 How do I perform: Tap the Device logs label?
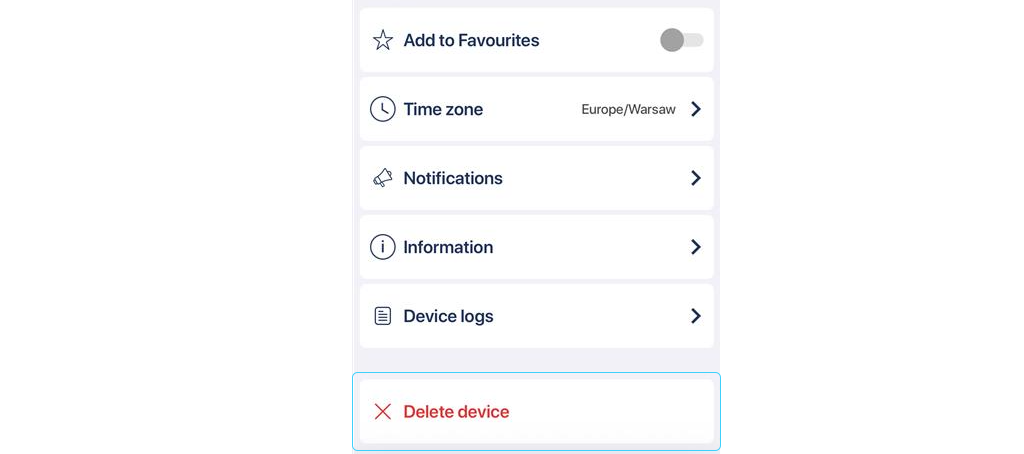point(448,316)
